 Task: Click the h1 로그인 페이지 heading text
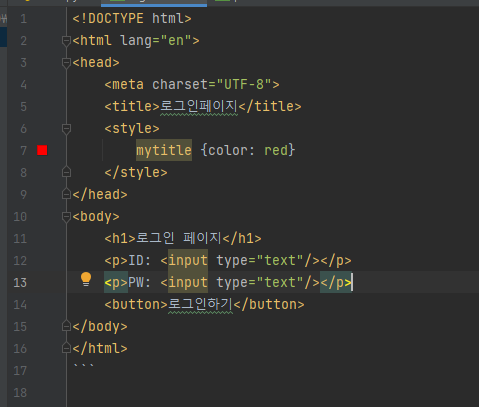(x=178, y=238)
